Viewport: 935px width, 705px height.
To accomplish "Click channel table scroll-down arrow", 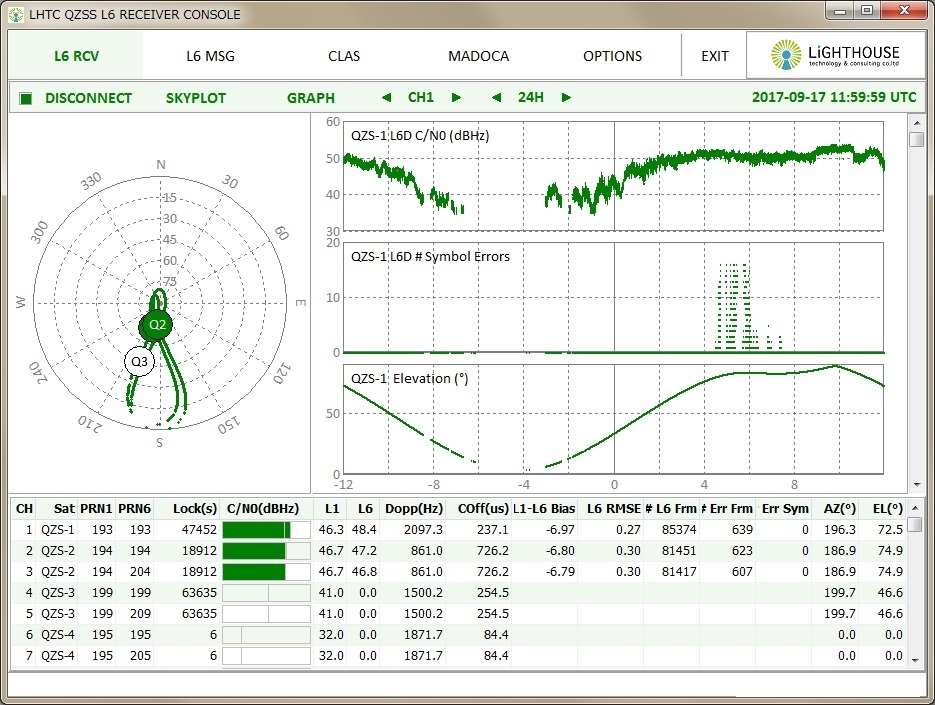I will coord(916,659).
